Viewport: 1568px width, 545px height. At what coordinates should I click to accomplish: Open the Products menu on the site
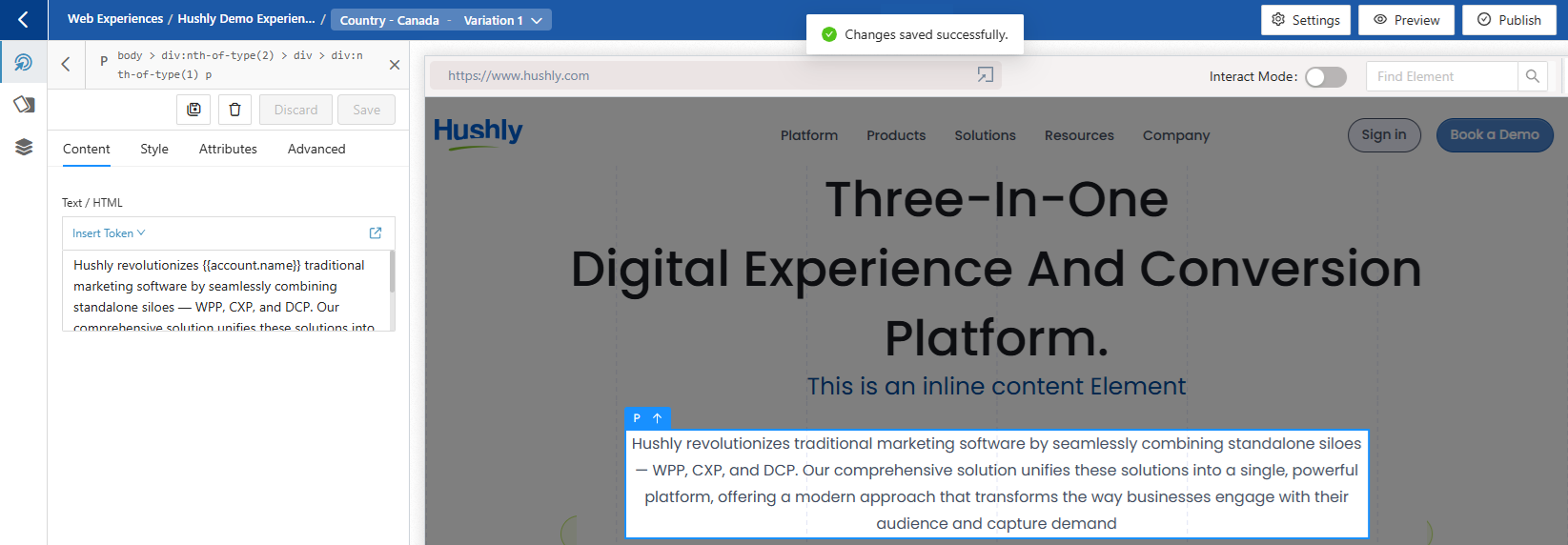click(x=896, y=135)
